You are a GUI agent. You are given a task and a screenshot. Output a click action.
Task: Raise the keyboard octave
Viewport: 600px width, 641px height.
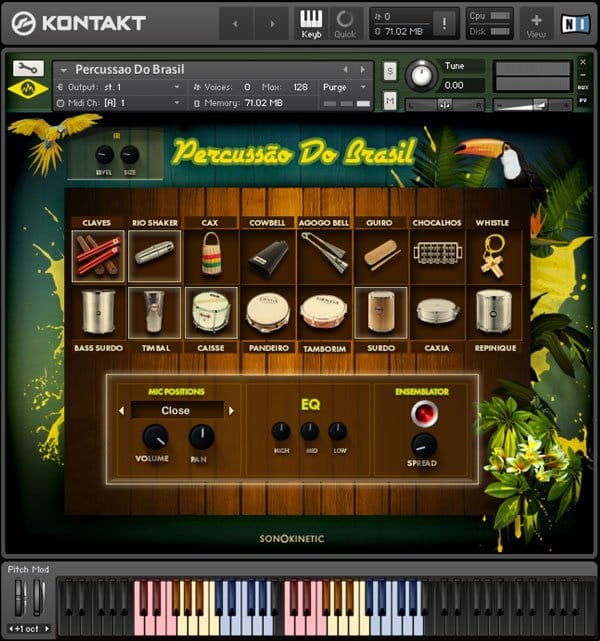click(x=47, y=628)
